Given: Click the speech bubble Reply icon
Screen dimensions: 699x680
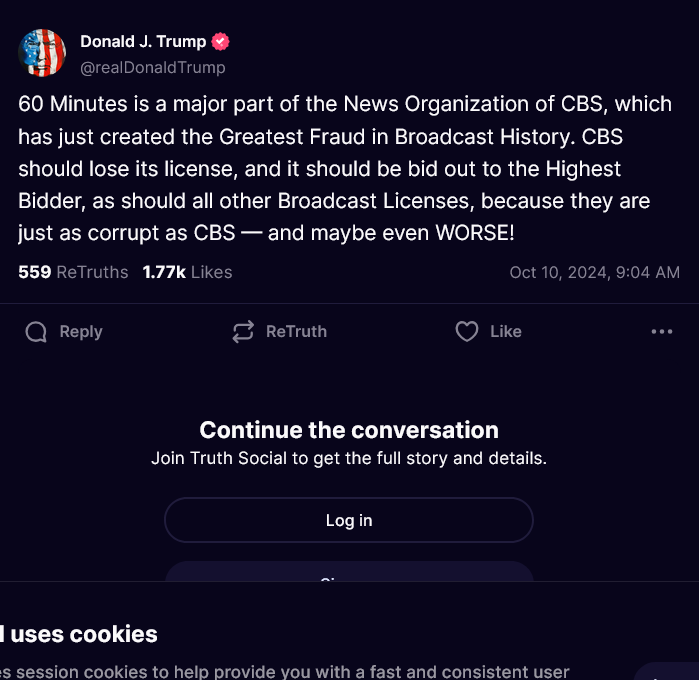Looking at the screenshot, I should 36,332.
